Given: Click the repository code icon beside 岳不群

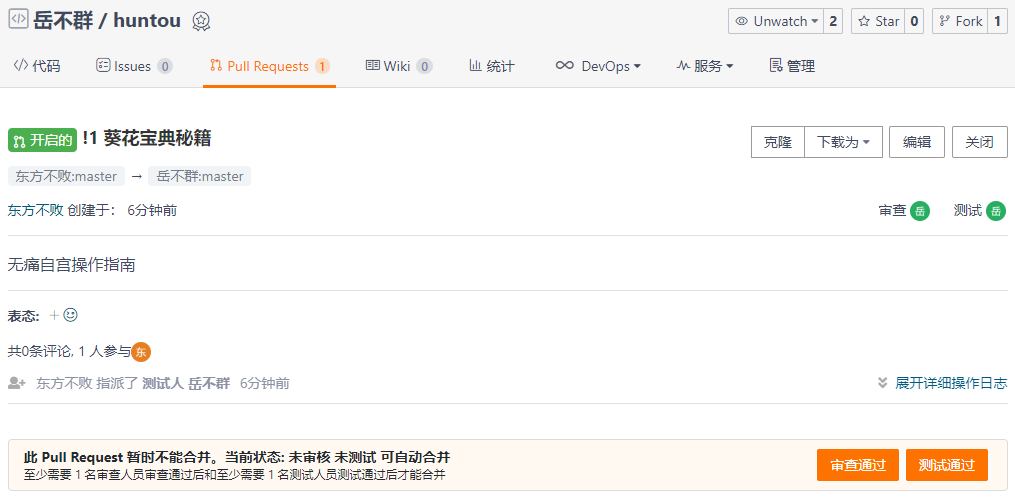Looking at the screenshot, I should coord(18,20).
